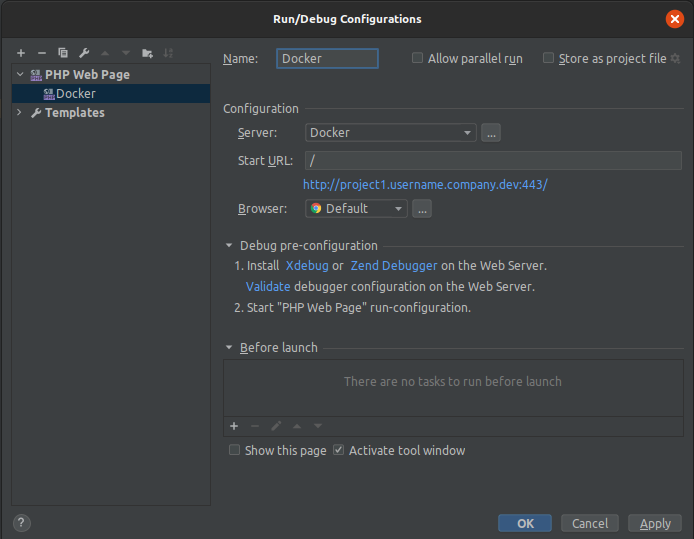
Task: Open server settings via ellipsis button
Action: pos(491,133)
